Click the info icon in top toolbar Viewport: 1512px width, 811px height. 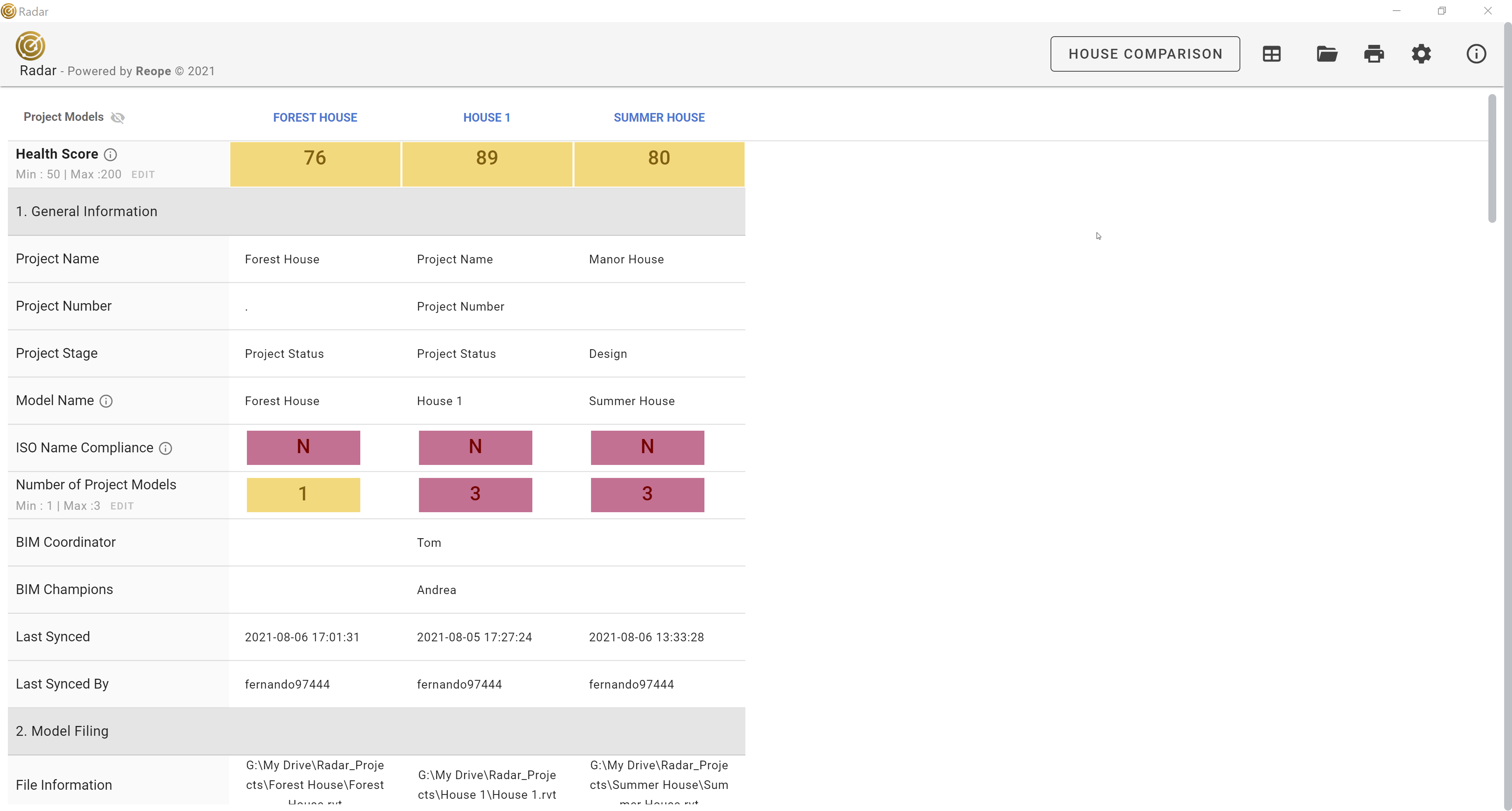pyautogui.click(x=1476, y=54)
